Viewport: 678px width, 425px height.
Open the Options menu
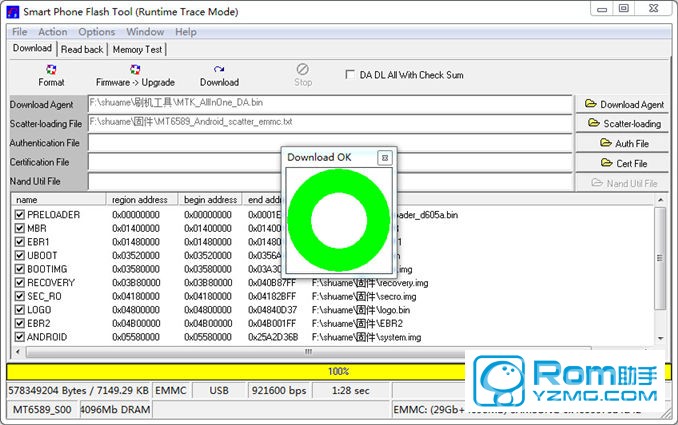(97, 32)
